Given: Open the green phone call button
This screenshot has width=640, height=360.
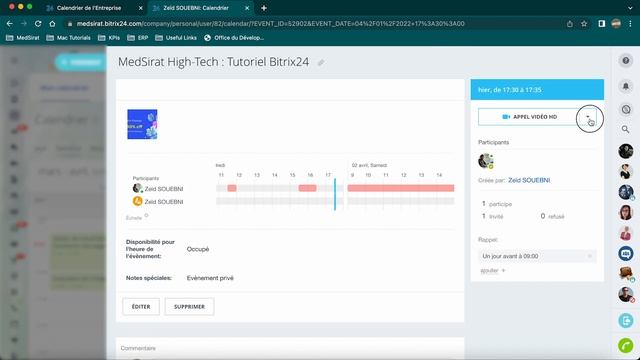Looking at the screenshot, I should [x=626, y=345].
